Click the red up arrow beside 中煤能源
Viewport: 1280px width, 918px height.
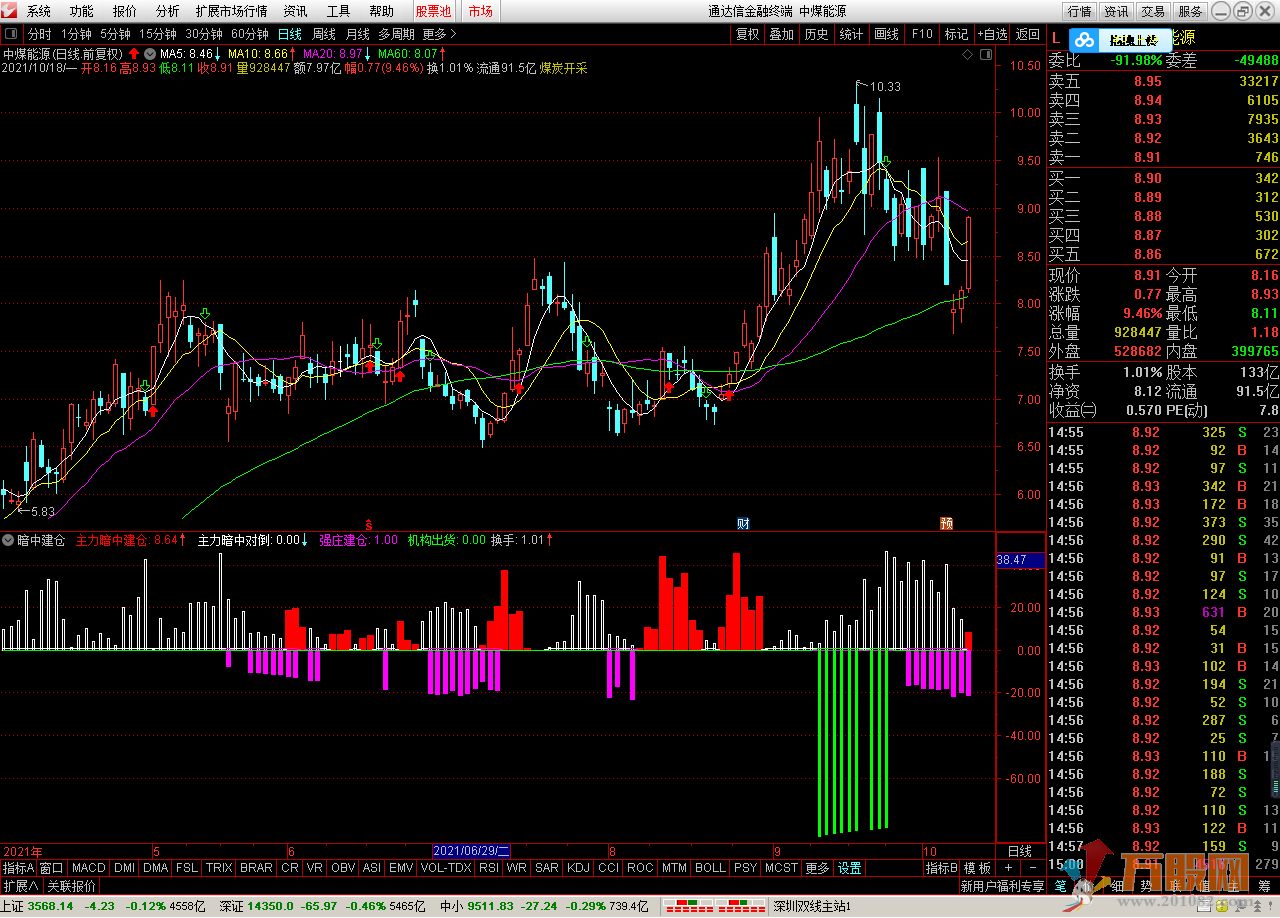click(134, 53)
